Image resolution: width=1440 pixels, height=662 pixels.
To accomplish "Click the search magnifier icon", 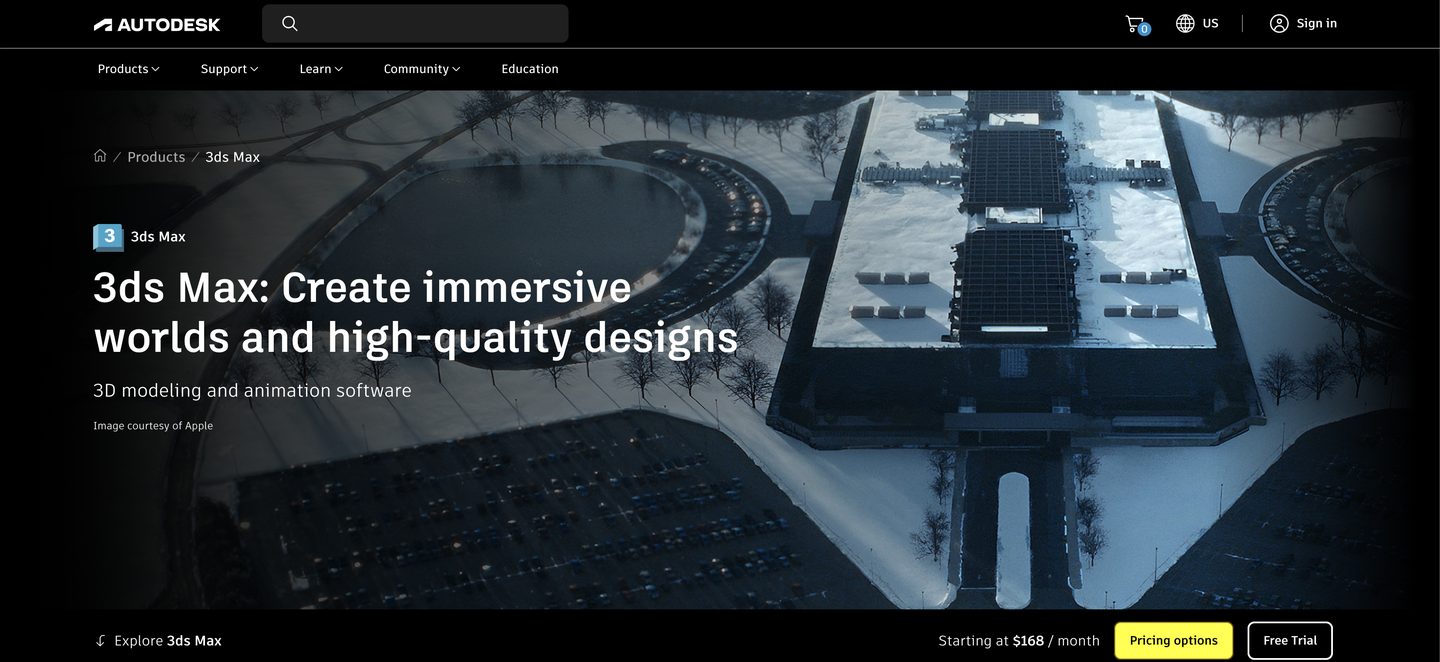I will pos(290,23).
